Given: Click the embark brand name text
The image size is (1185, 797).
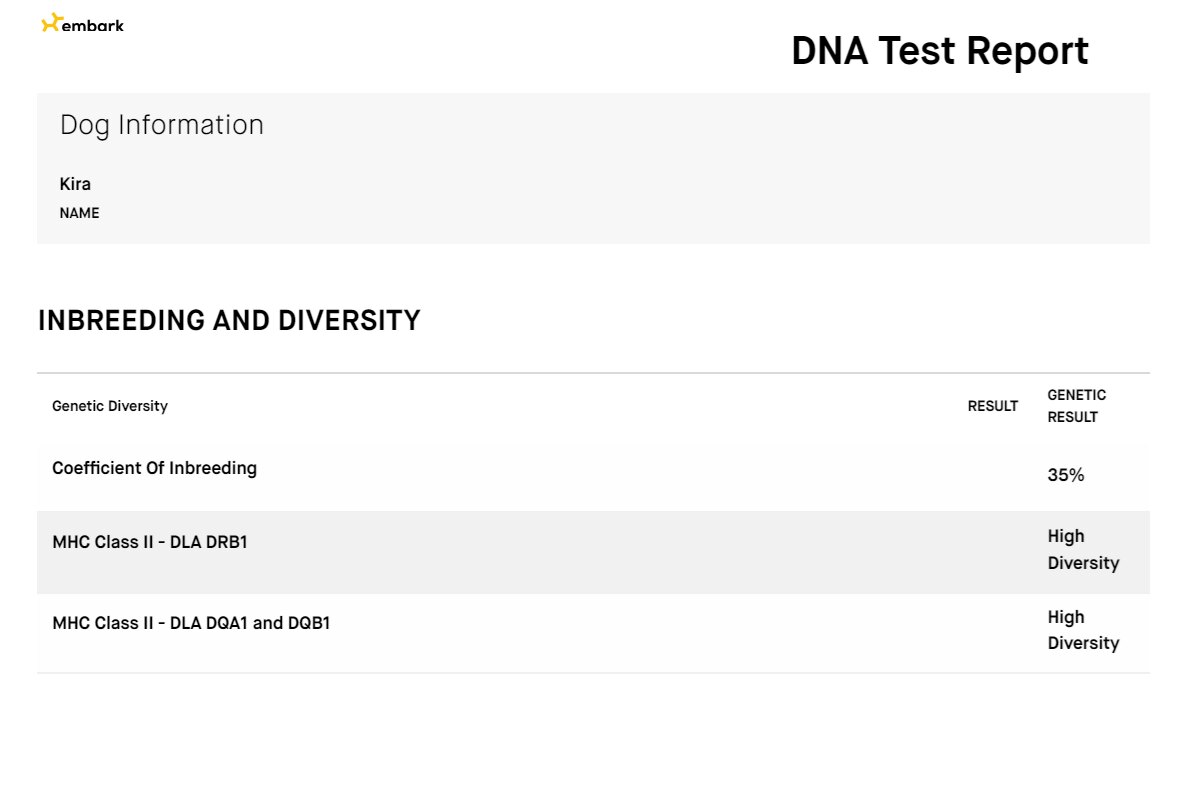Looking at the screenshot, I should click(x=93, y=26).
